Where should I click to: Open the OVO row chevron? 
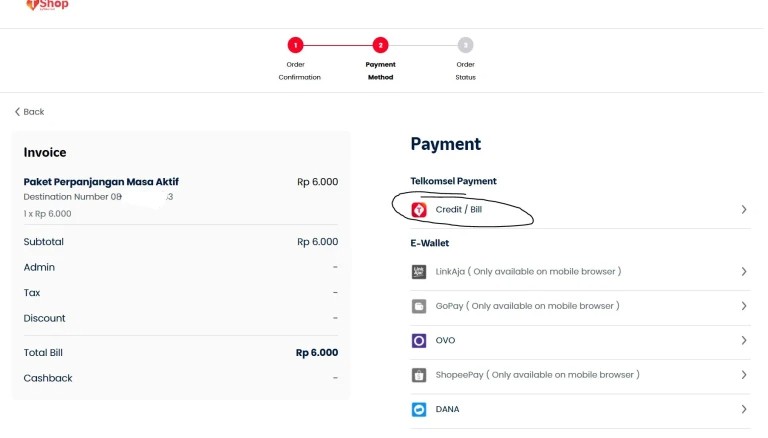[744, 341]
